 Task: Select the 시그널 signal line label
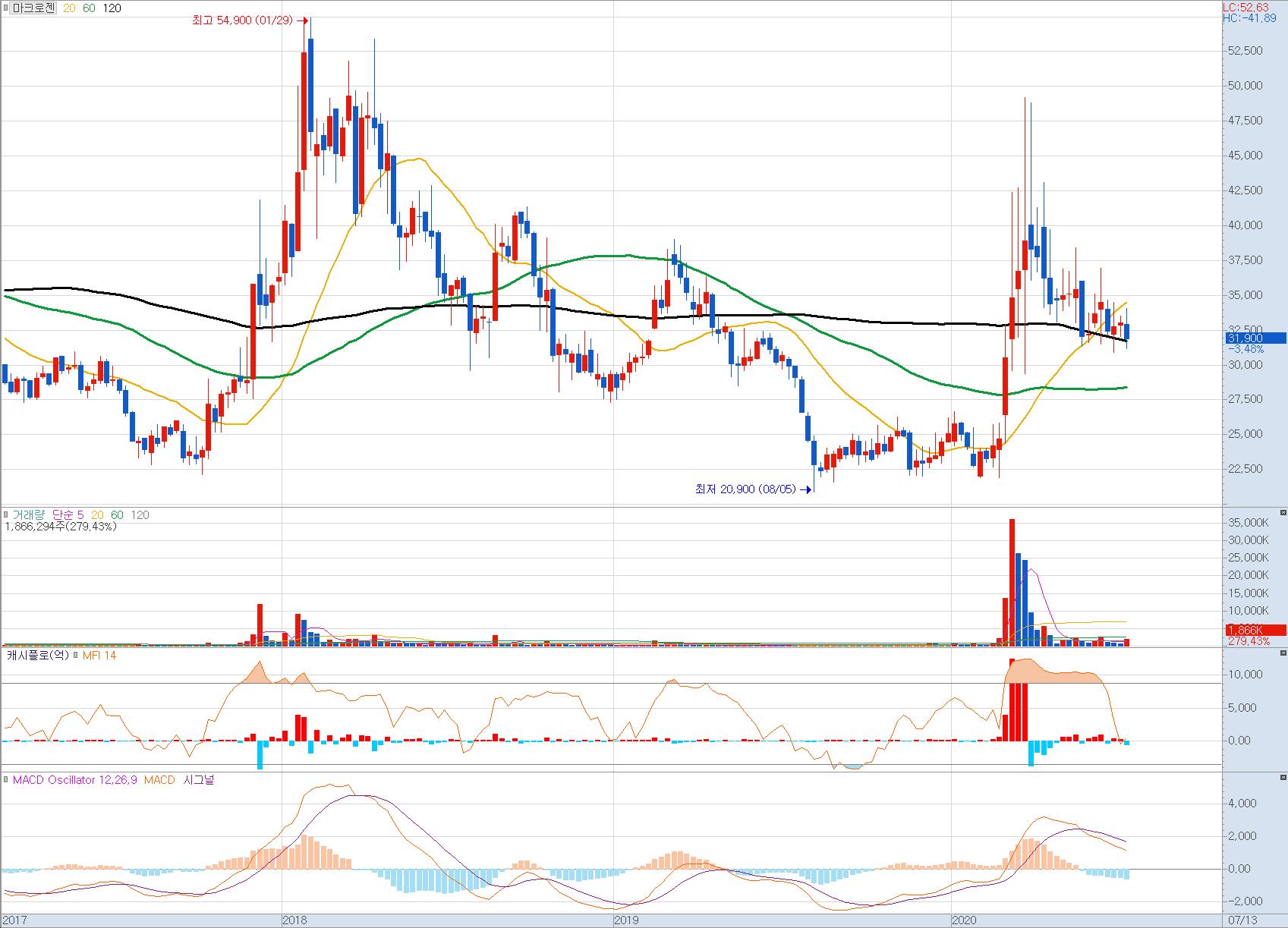tap(199, 779)
